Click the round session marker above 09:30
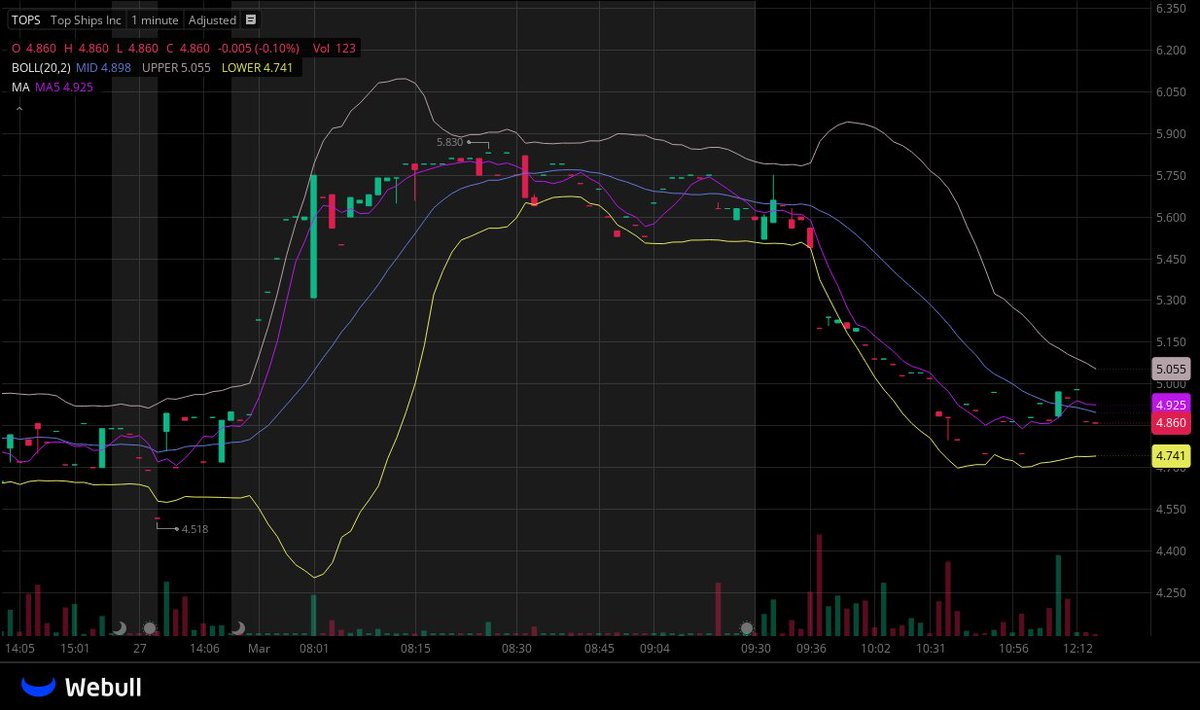The image size is (1200, 710). (x=746, y=628)
